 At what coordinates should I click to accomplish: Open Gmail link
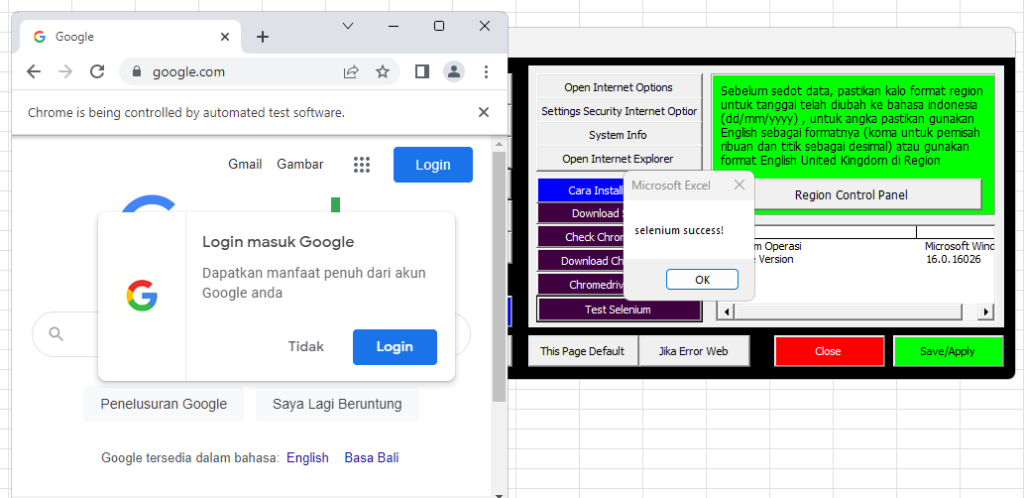tap(245, 164)
